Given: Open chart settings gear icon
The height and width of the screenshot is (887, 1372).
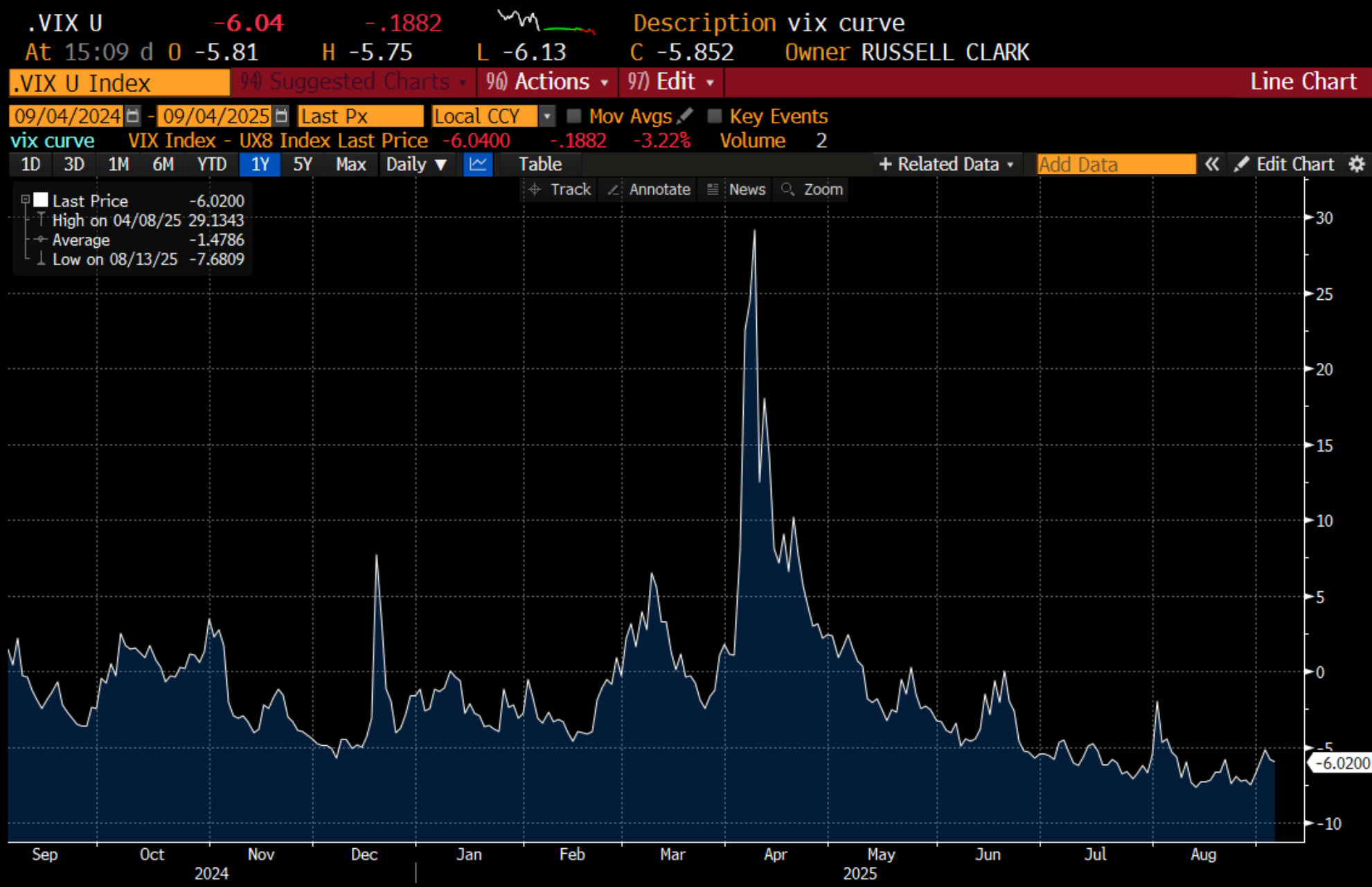Looking at the screenshot, I should coord(1356,164).
